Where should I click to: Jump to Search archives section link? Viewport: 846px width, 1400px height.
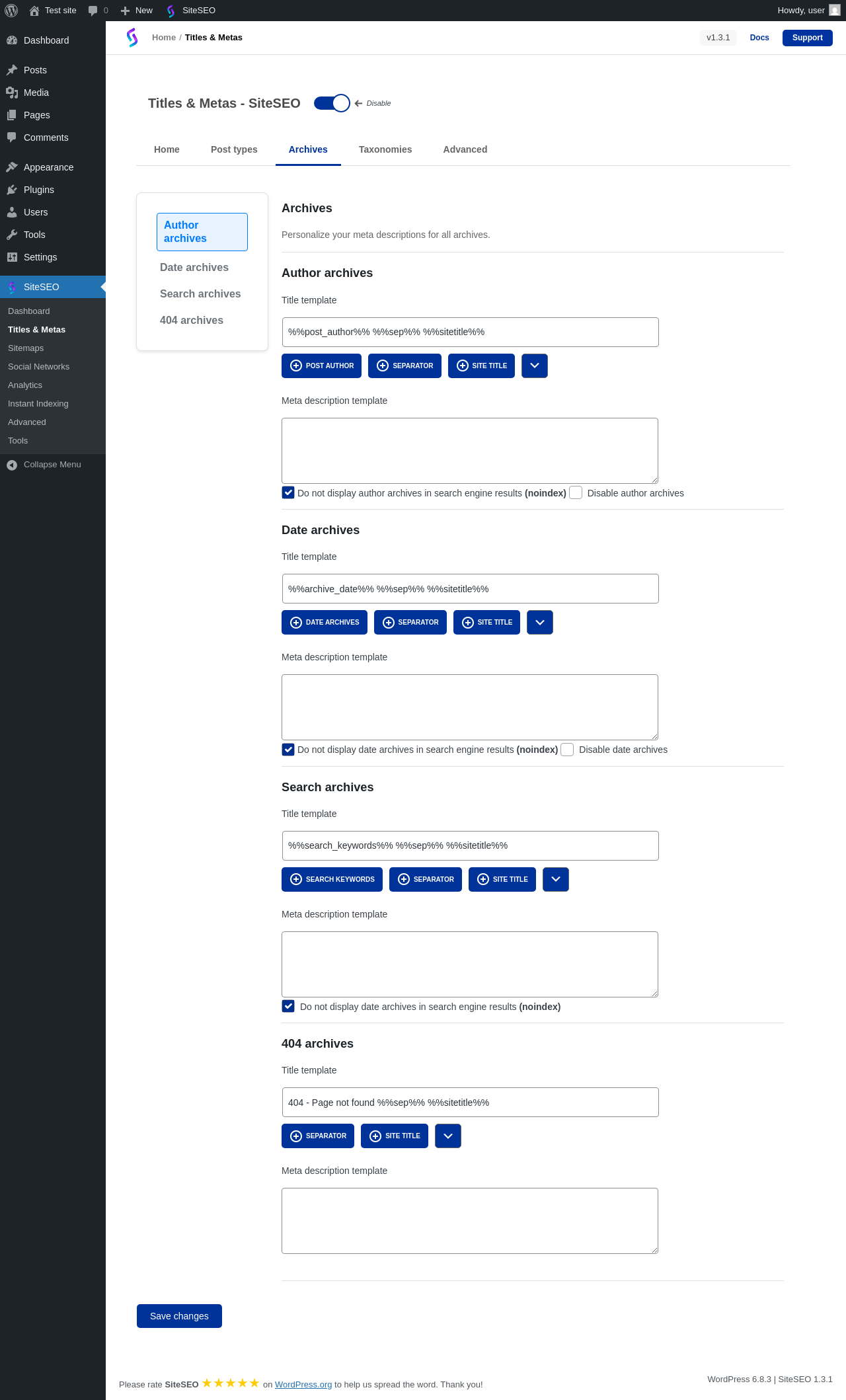tap(200, 293)
